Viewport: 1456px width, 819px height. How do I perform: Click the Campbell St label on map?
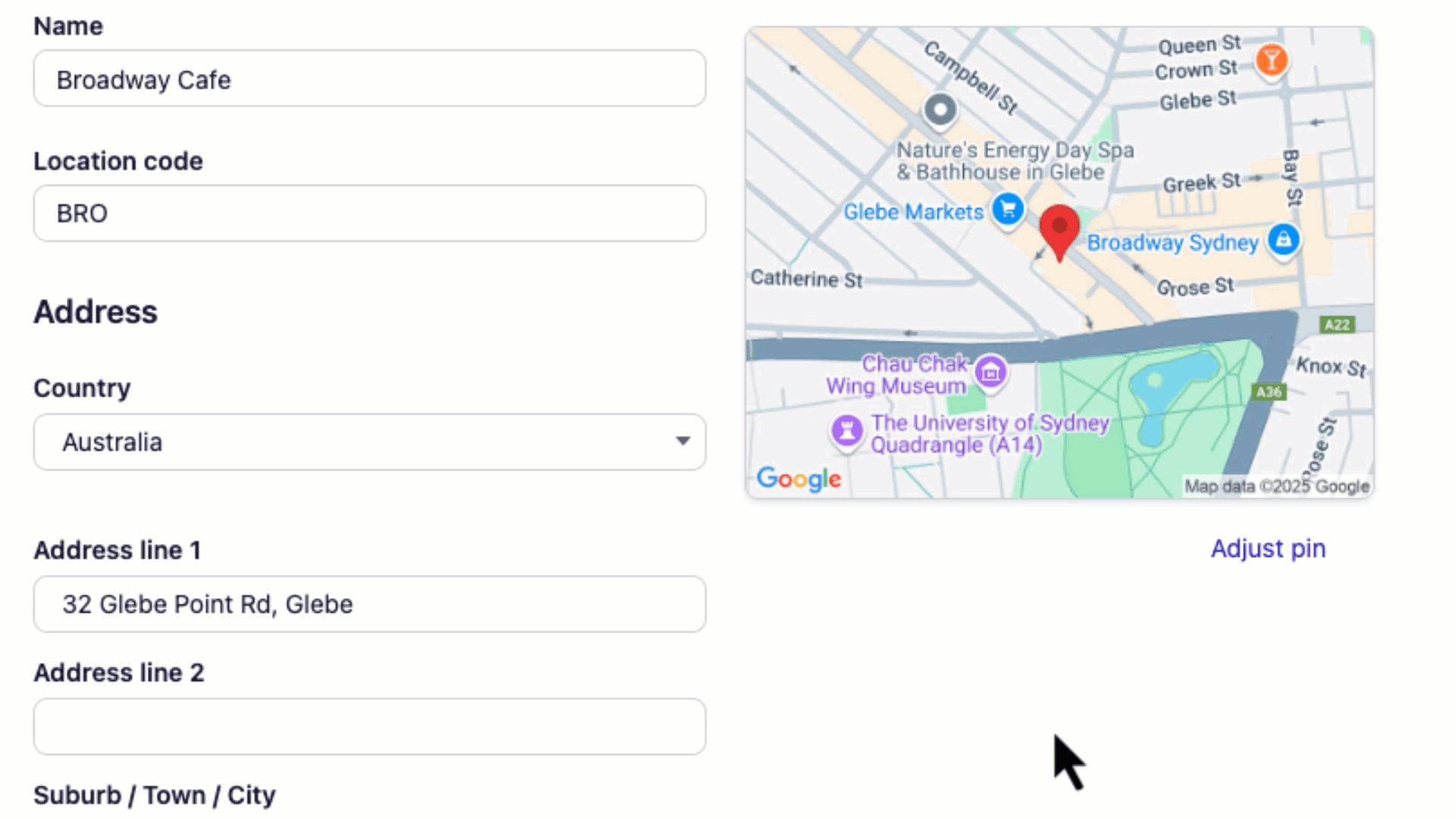(x=971, y=78)
